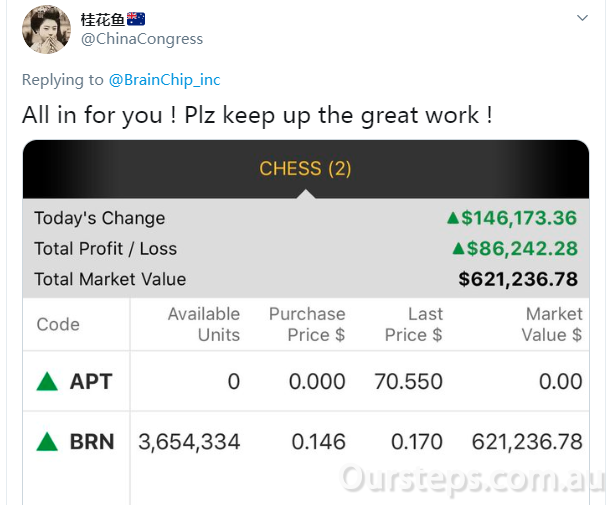Screen dimensions: 606x505
Task: Click the Australian flag emoji
Action: 136,19
